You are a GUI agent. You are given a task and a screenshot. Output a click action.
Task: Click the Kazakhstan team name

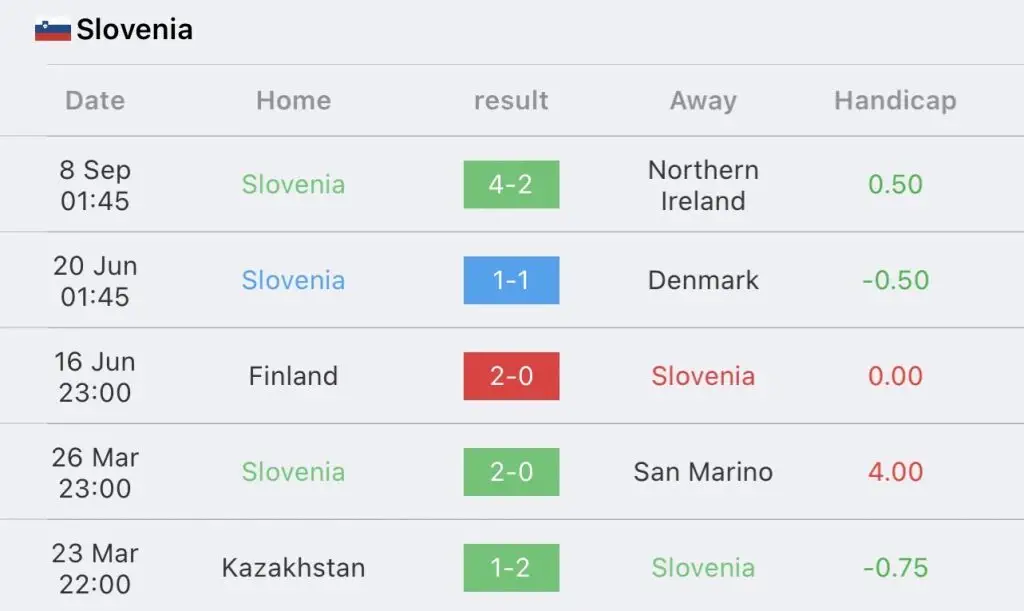(x=293, y=568)
